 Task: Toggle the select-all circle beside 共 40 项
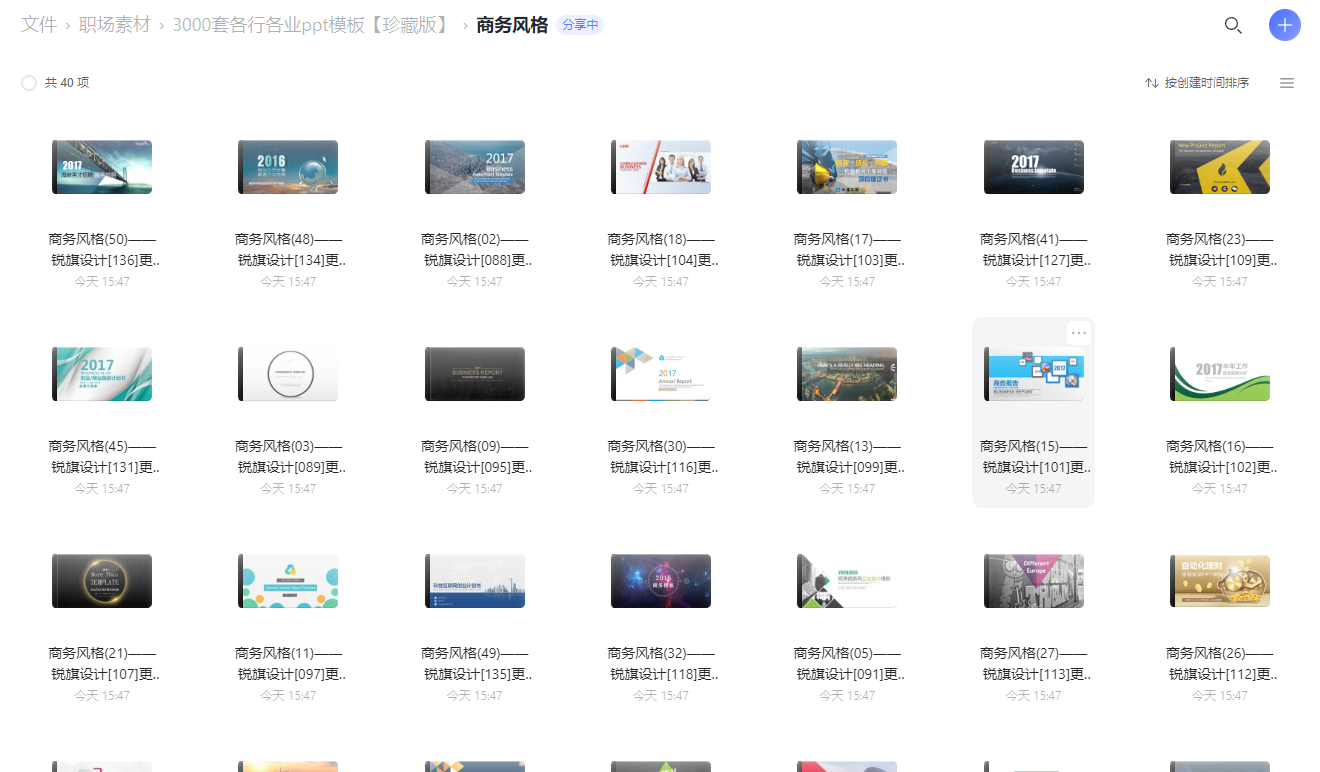point(29,83)
